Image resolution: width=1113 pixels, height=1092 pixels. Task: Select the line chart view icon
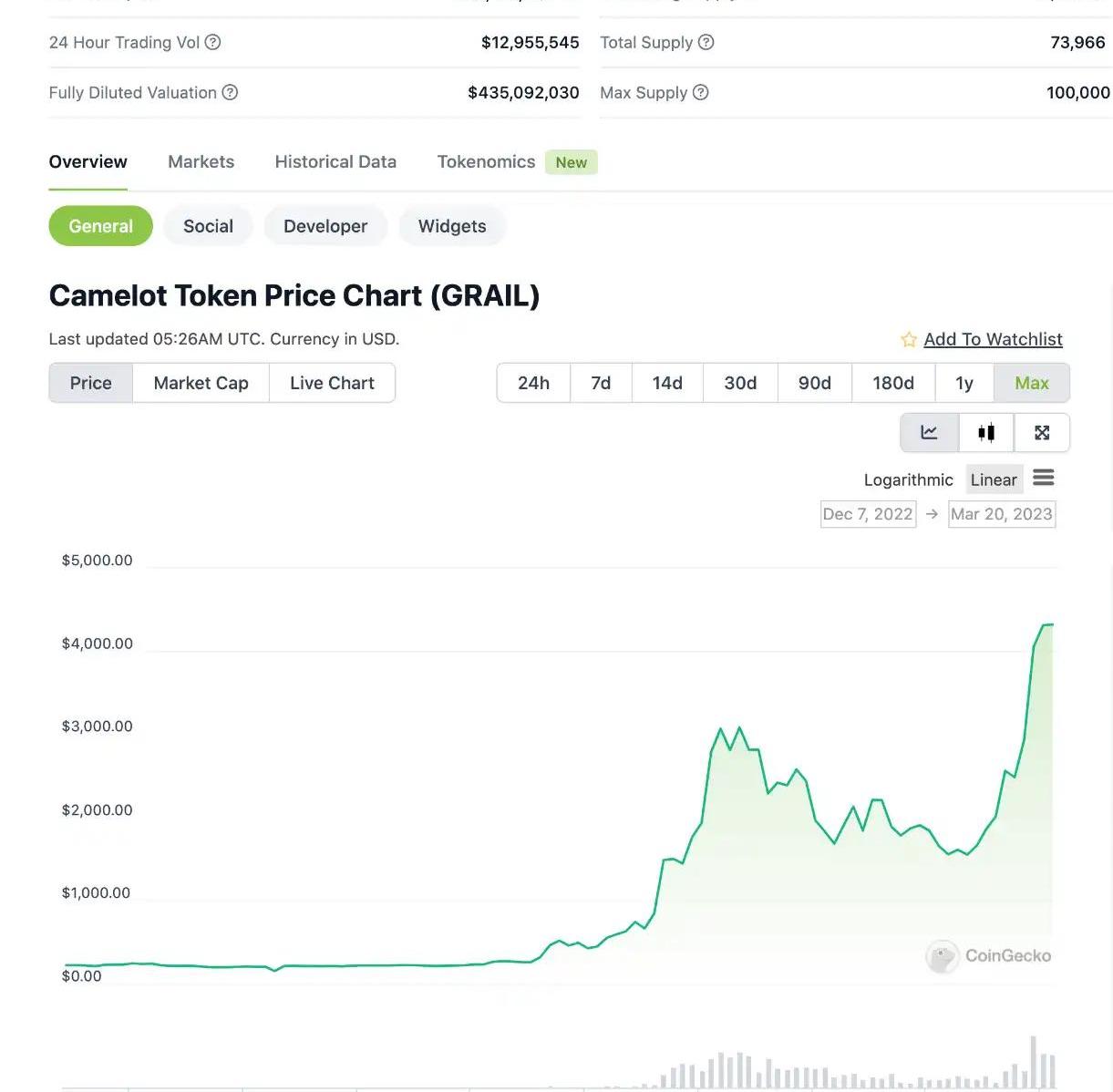pyautogui.click(x=929, y=433)
